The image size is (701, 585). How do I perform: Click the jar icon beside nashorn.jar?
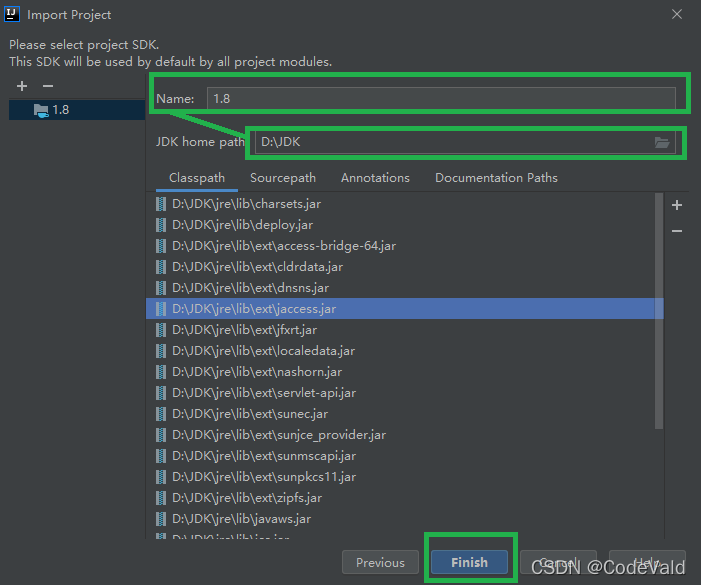[161, 372]
